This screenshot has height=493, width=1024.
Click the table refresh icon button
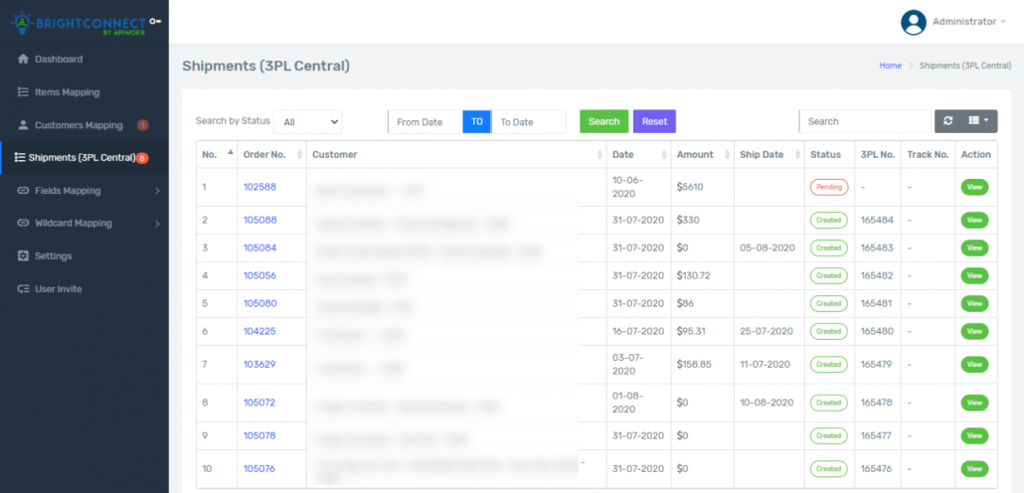point(948,121)
